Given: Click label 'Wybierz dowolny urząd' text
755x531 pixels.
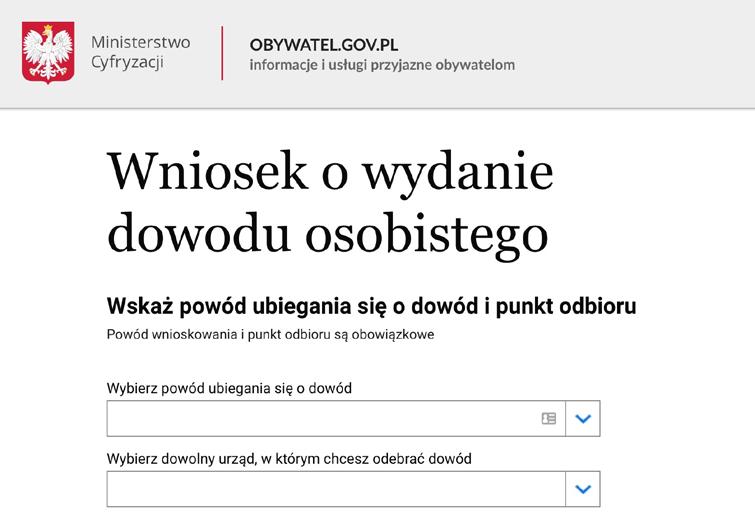Looking at the screenshot, I should pyautogui.click(x=289, y=459).
